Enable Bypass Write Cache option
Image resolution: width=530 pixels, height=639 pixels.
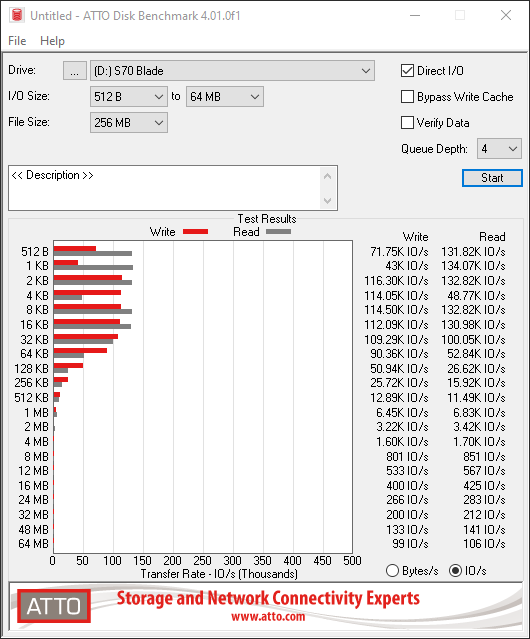coord(407,97)
